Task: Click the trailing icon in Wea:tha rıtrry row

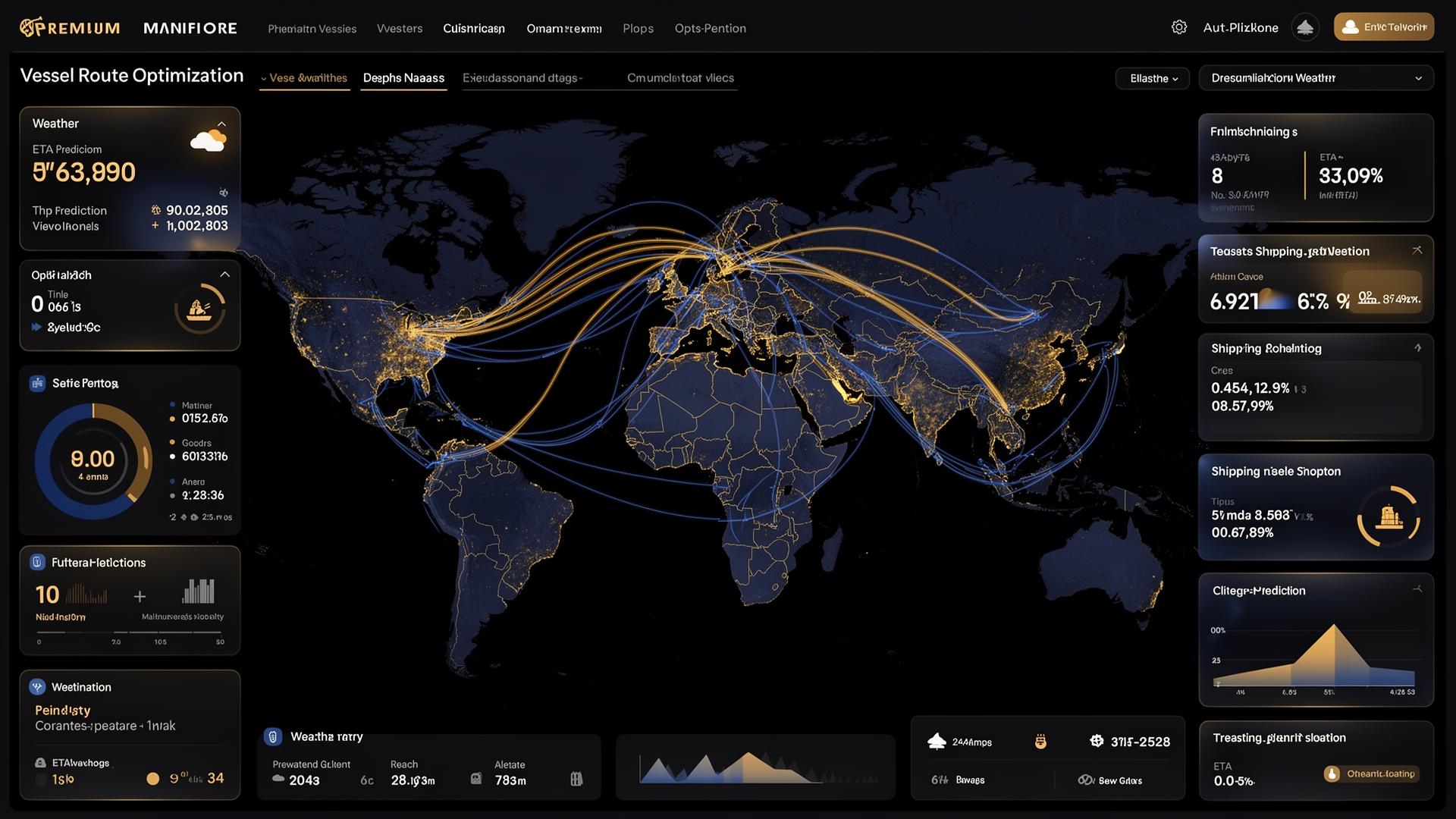Action: 576,779
